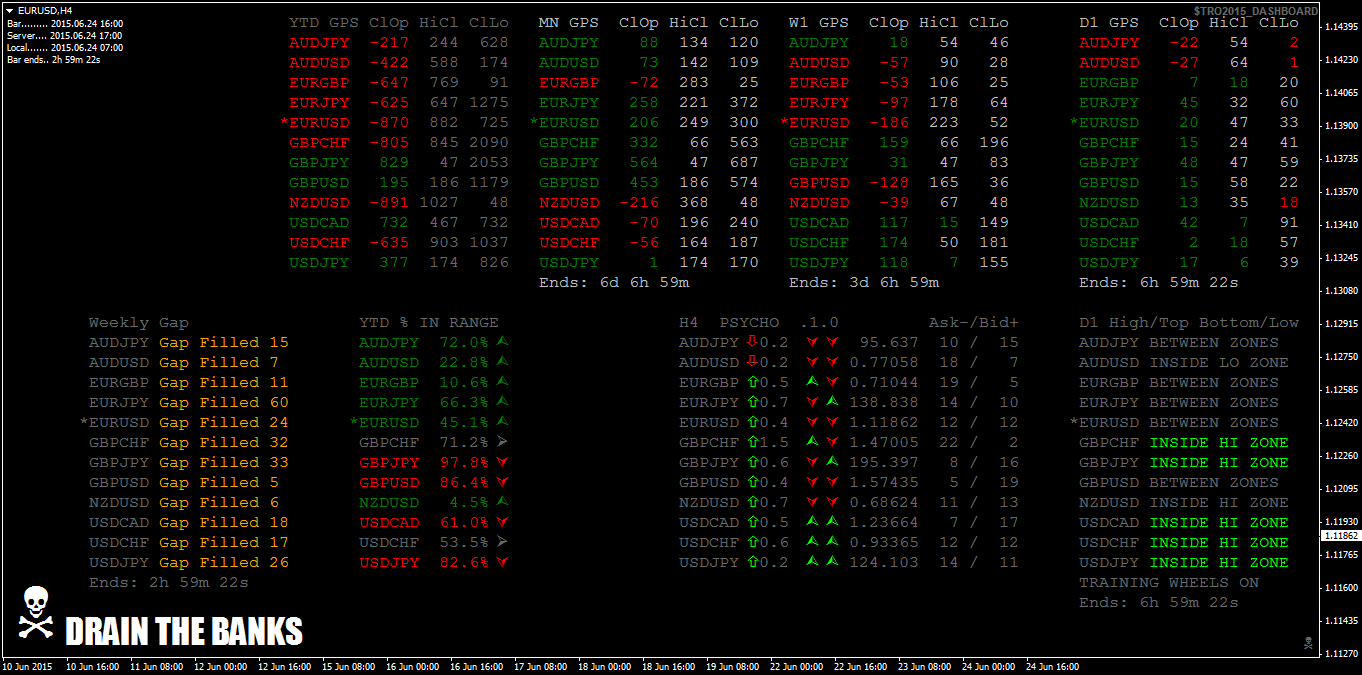Click the GBPJPY price 195.397

coord(884,462)
